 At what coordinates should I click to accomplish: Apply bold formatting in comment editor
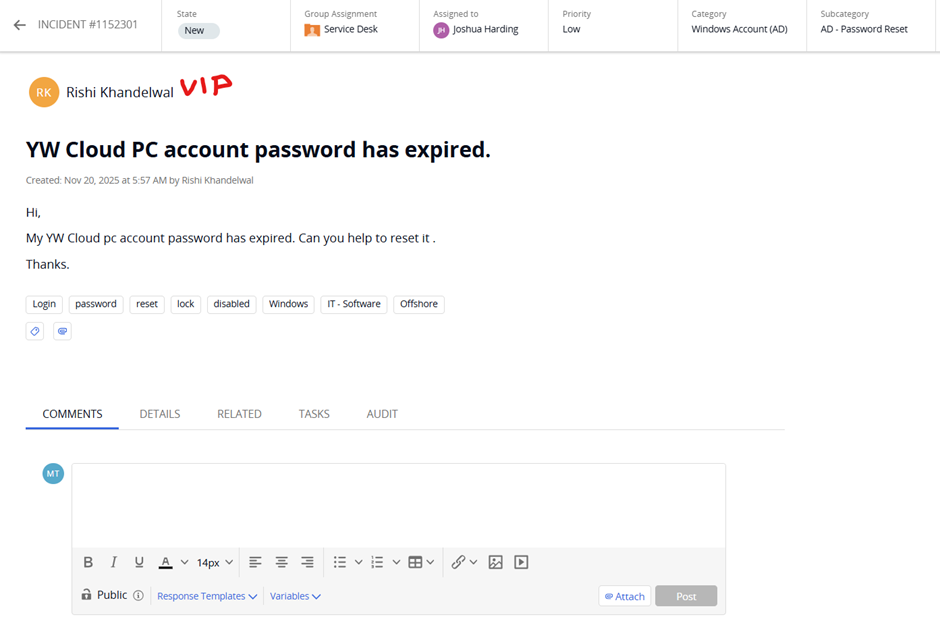point(88,562)
